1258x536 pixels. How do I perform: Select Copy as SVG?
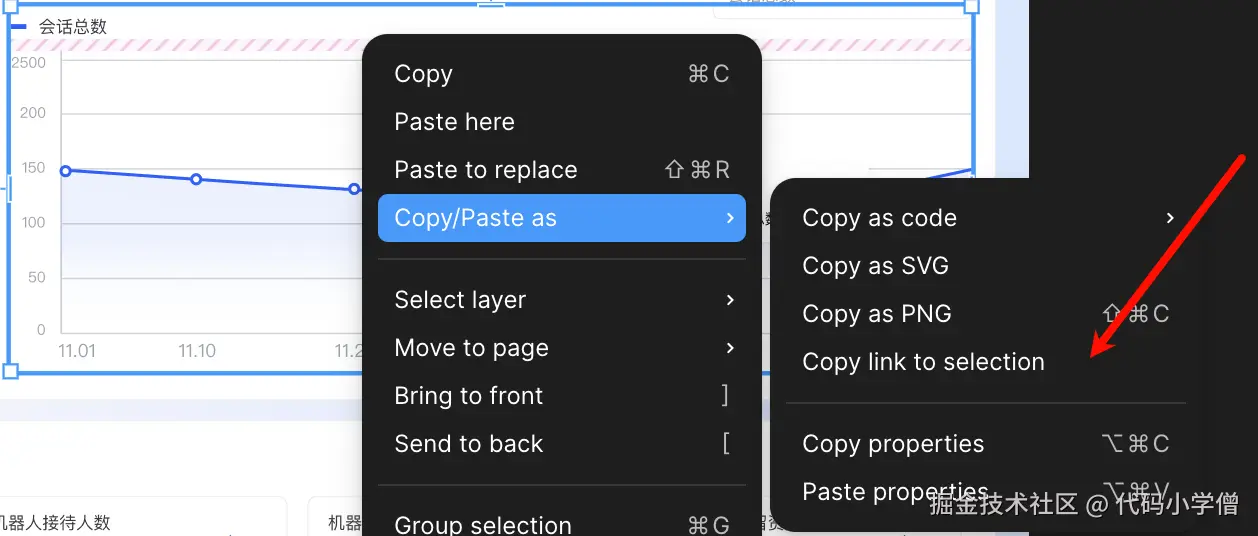876,266
